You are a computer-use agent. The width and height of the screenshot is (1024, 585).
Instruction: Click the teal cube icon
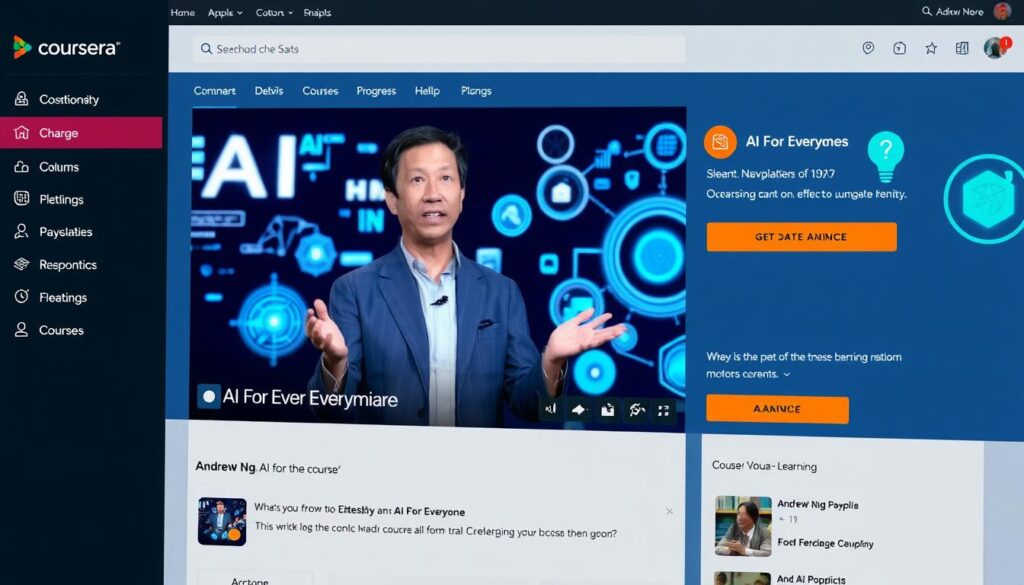986,198
